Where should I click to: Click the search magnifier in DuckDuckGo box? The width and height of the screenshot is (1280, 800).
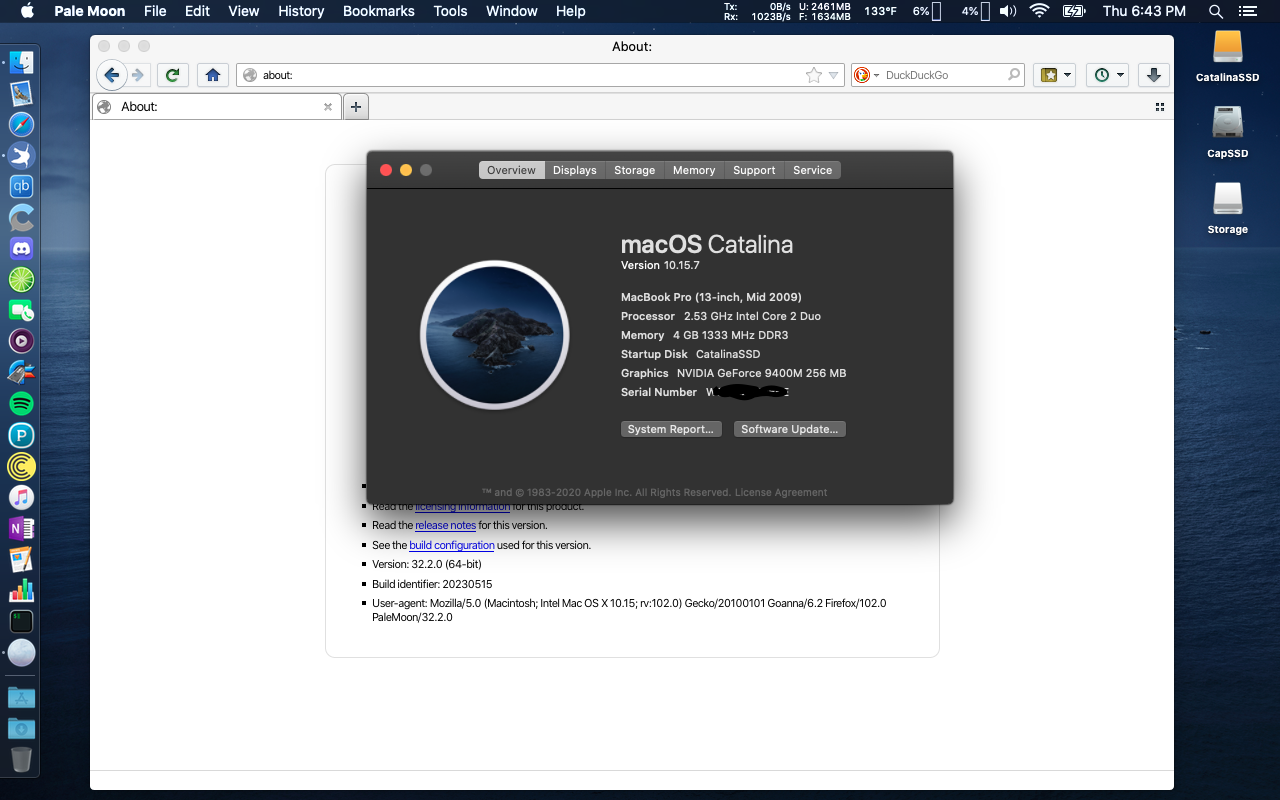point(1013,75)
